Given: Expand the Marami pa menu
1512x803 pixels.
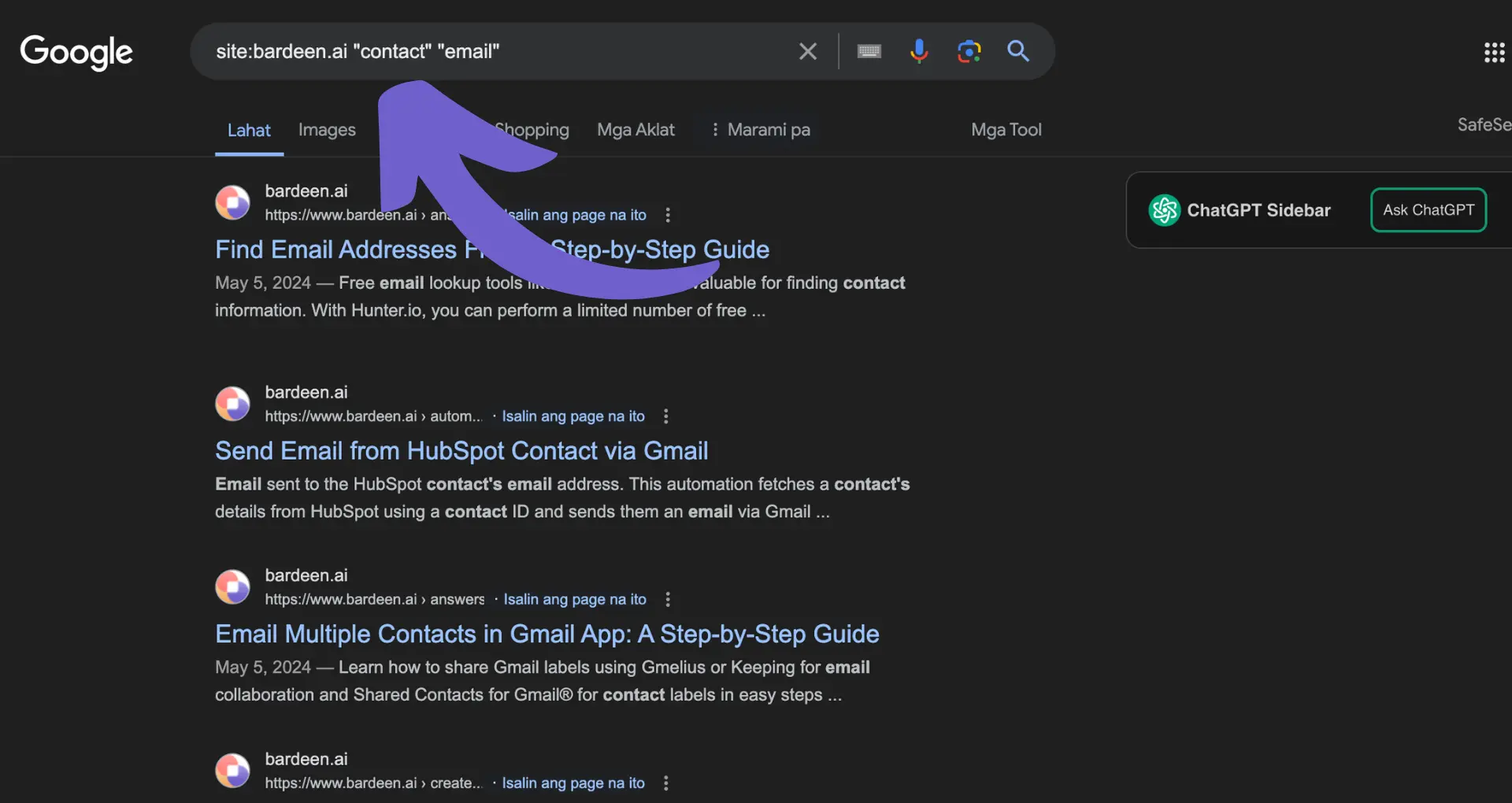Looking at the screenshot, I should pyautogui.click(x=761, y=130).
